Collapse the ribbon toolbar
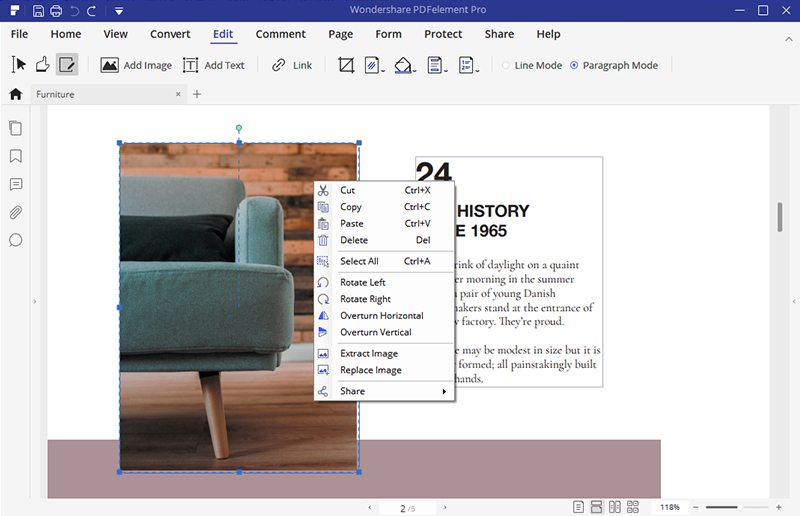The image size is (800, 516). pyautogui.click(x=788, y=39)
